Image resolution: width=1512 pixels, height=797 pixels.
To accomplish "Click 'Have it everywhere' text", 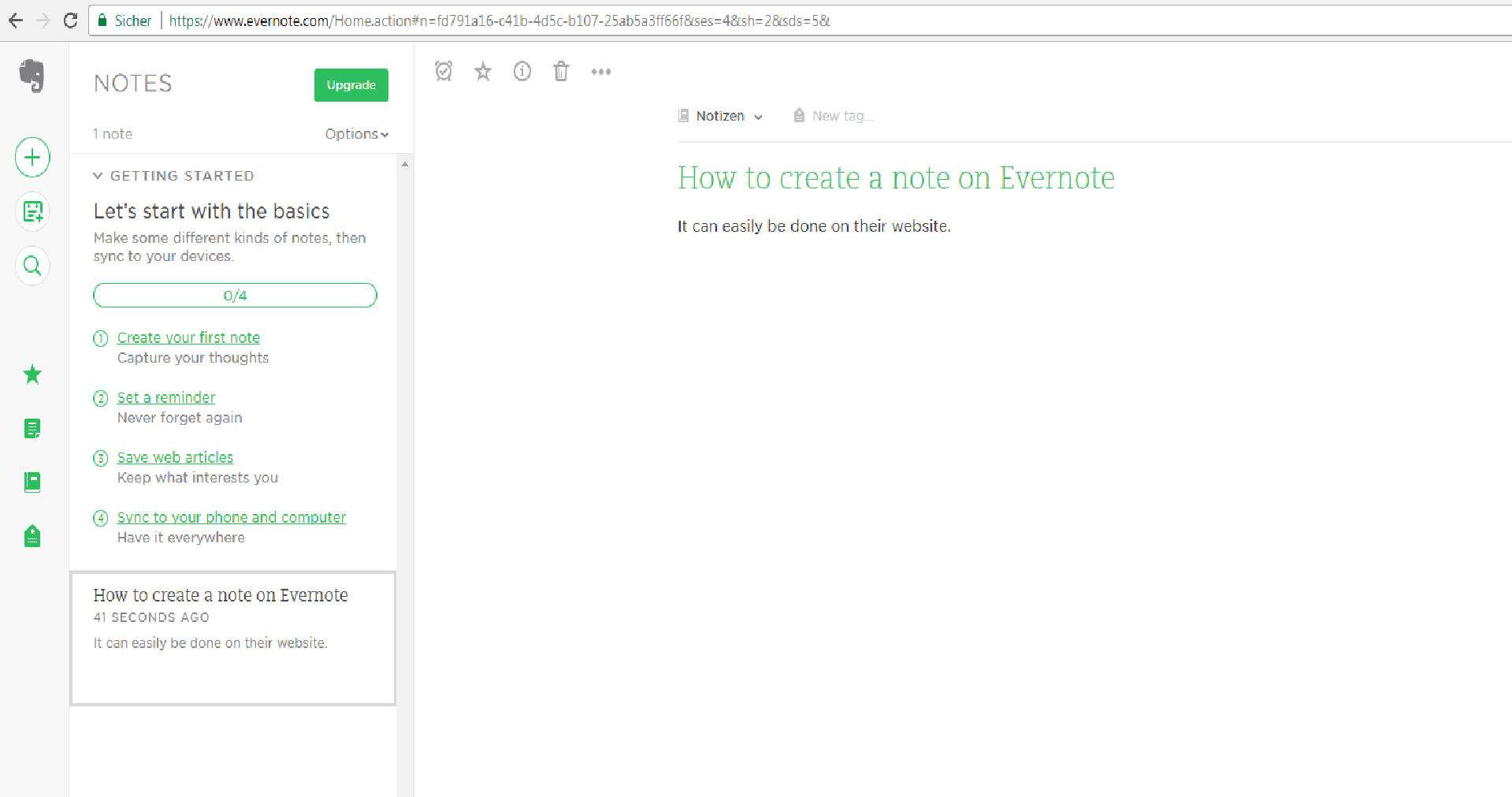I will [181, 538].
